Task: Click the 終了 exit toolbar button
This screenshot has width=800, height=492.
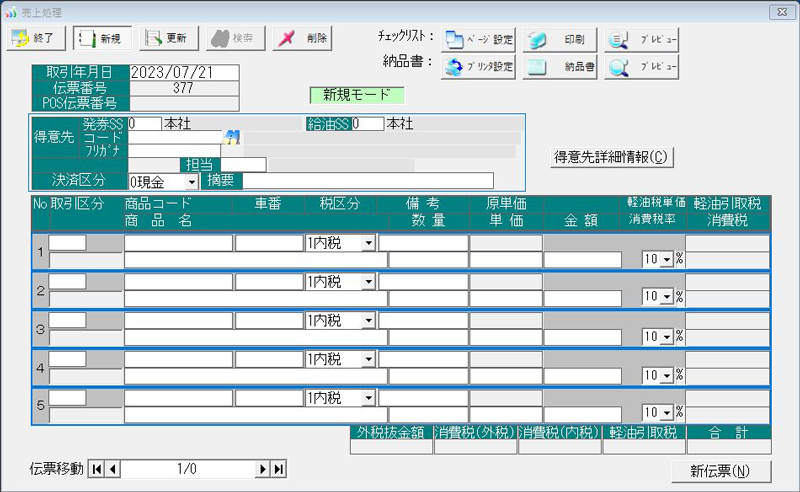Action: pyautogui.click(x=37, y=38)
